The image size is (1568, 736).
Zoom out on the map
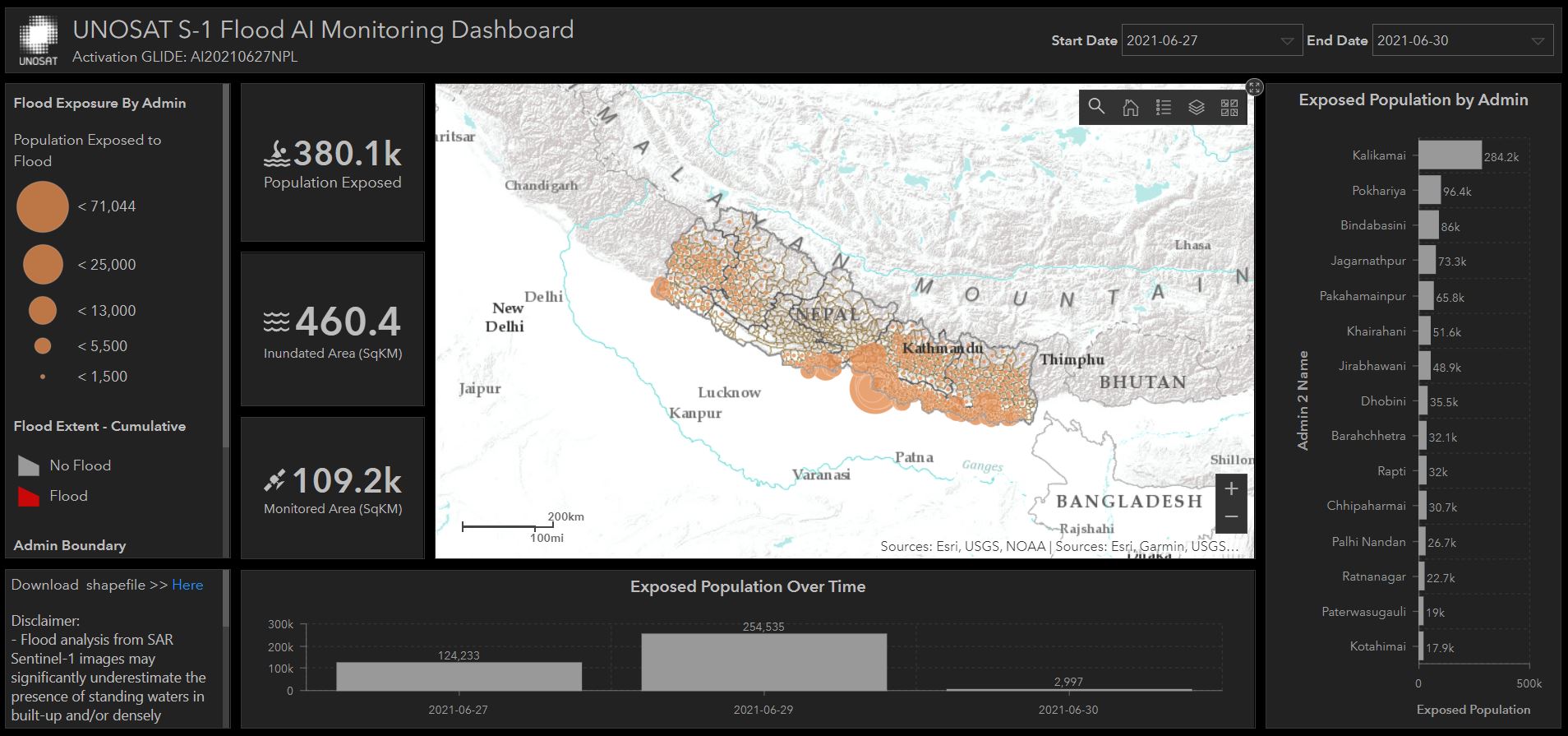click(1231, 517)
